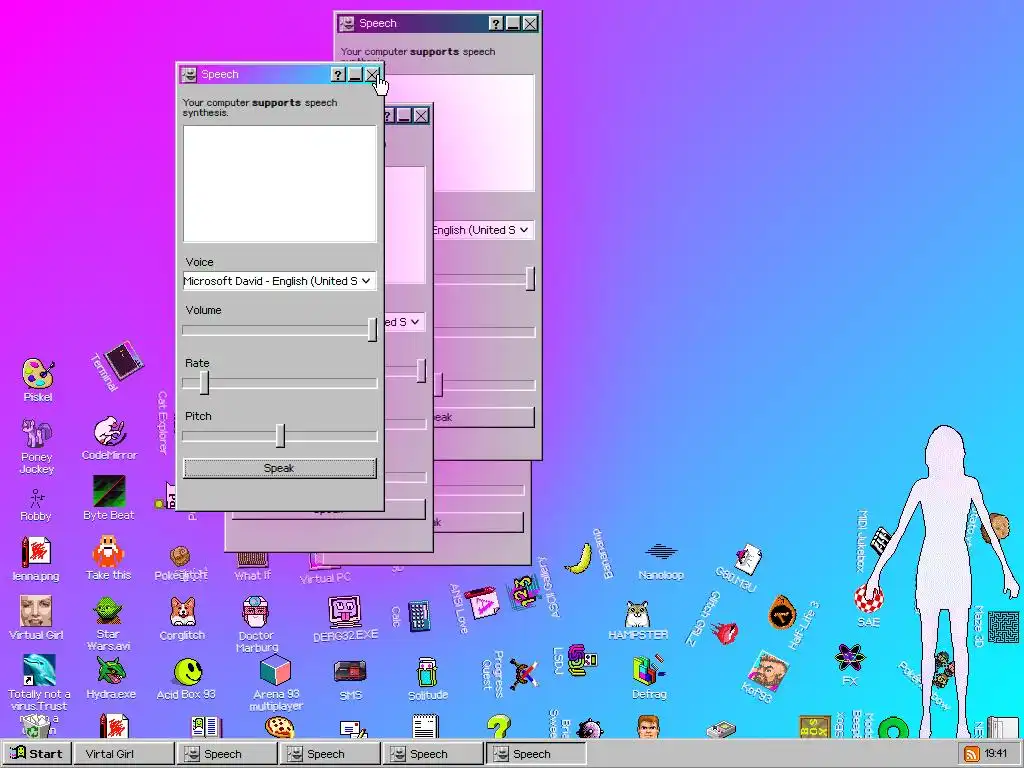Screen dimensions: 1024x768
Task: Open the Maze 3D icon
Action: coord(1003,626)
